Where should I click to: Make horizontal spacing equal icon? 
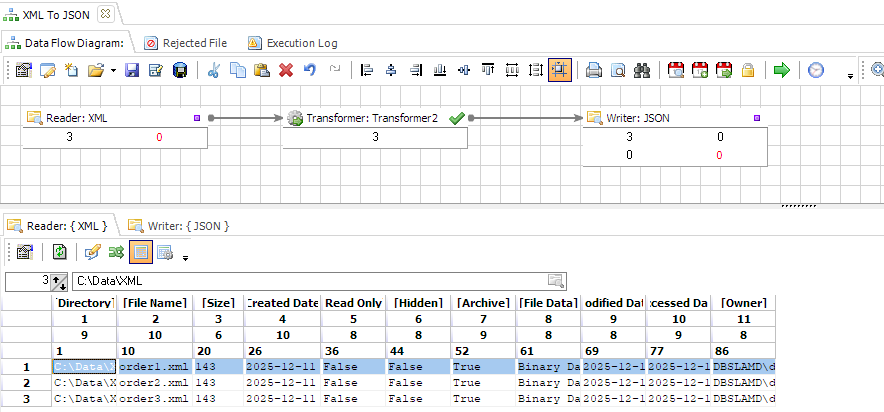click(512, 70)
